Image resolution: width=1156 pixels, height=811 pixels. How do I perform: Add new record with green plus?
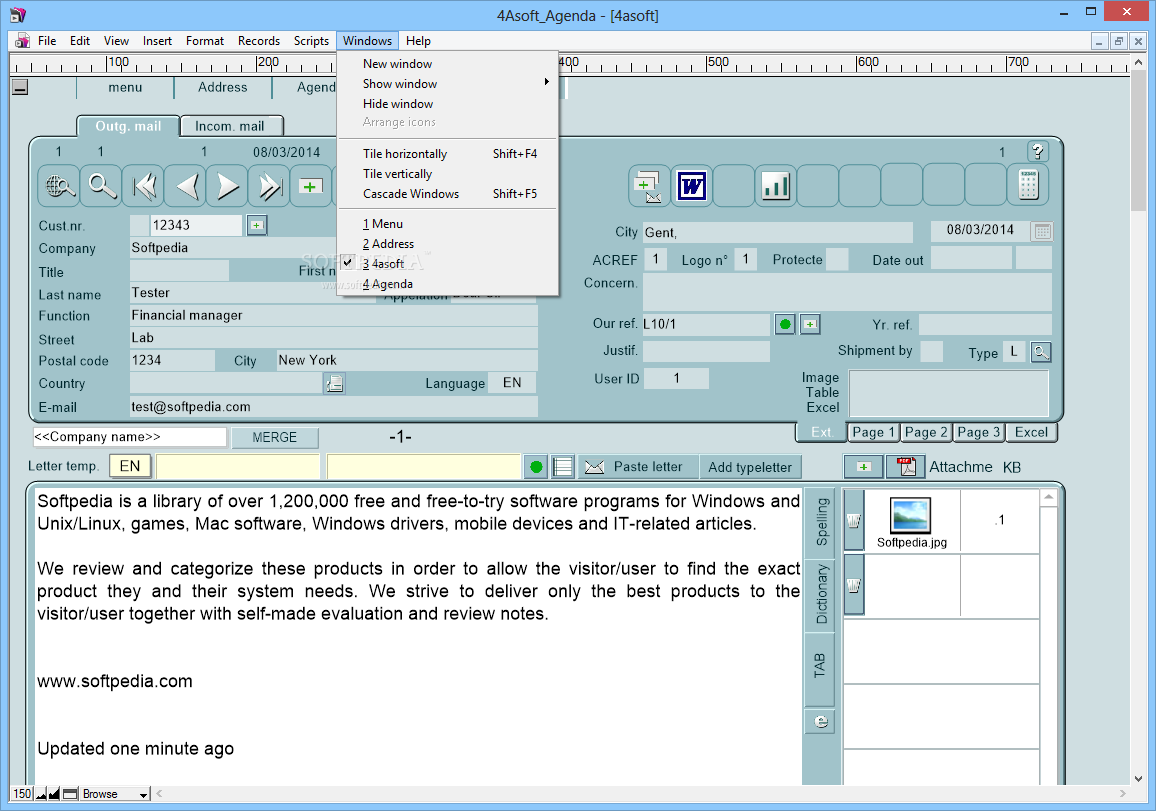[x=310, y=187]
